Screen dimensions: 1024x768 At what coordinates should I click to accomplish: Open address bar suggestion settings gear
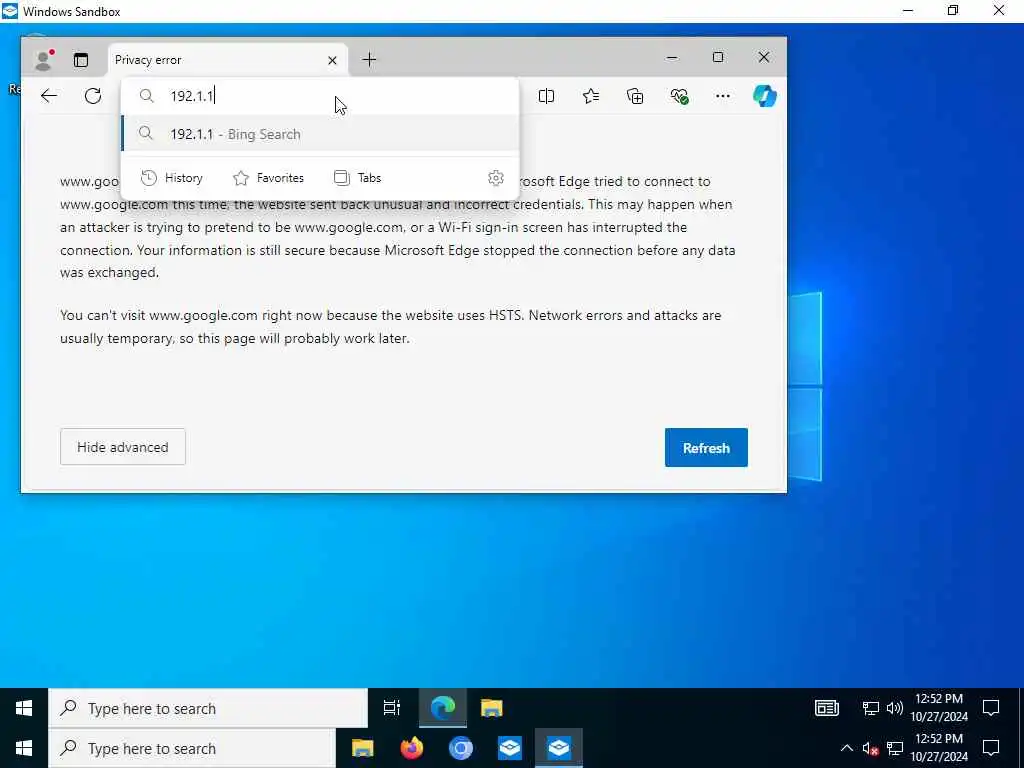click(x=496, y=178)
